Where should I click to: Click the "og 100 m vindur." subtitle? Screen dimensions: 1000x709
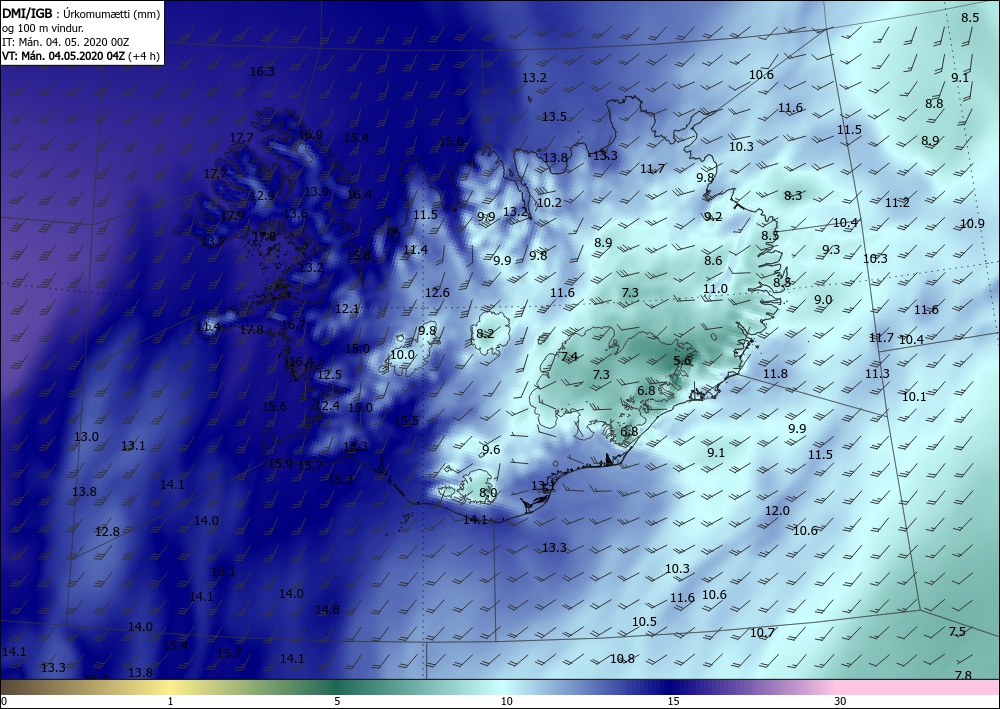click(43, 28)
